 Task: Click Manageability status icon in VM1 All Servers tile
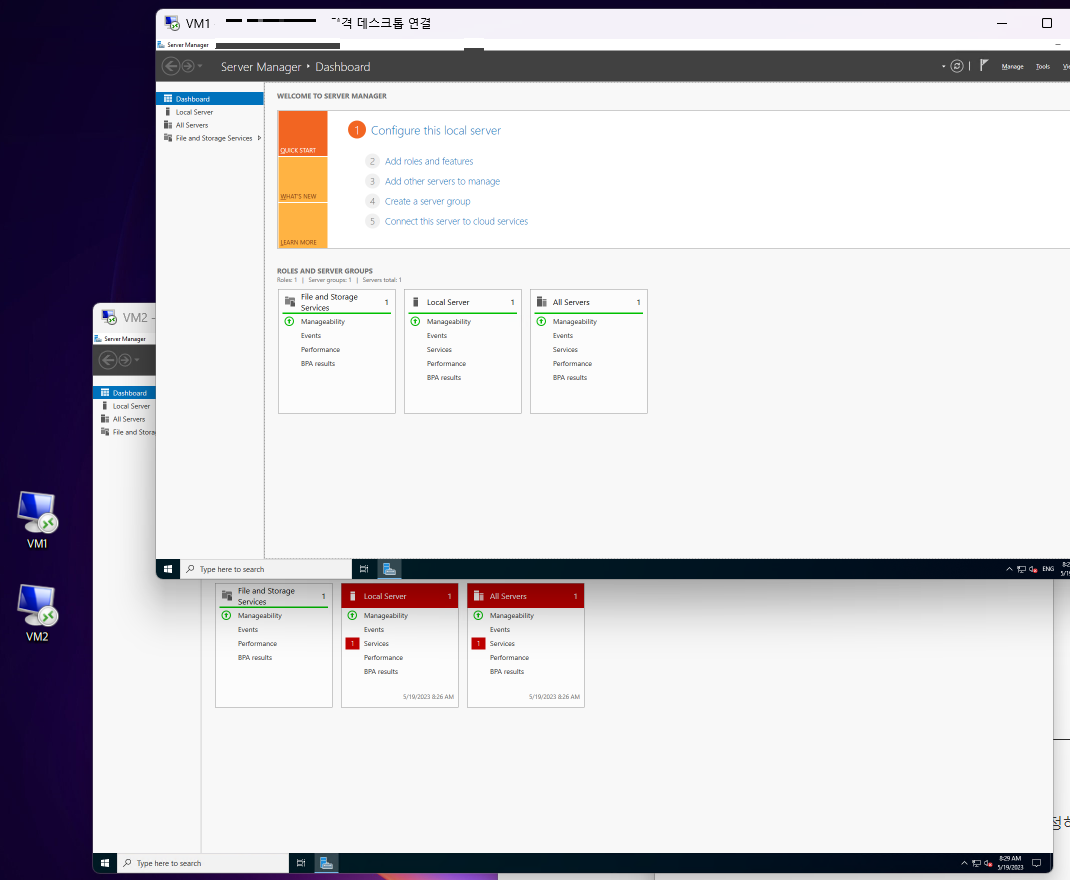[541, 321]
